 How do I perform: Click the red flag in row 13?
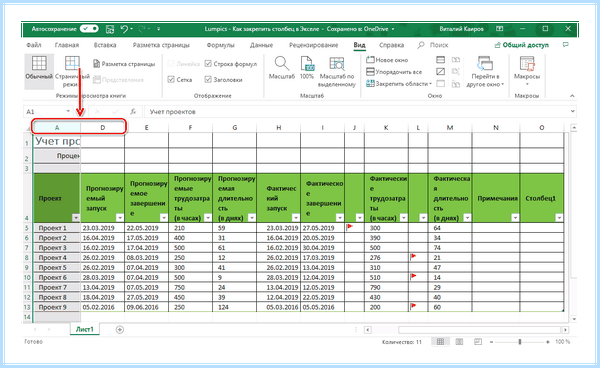coord(413,306)
